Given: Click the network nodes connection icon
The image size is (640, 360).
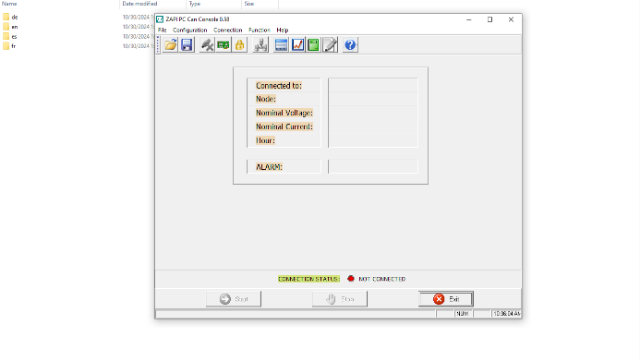Looking at the screenshot, I should point(260,45).
